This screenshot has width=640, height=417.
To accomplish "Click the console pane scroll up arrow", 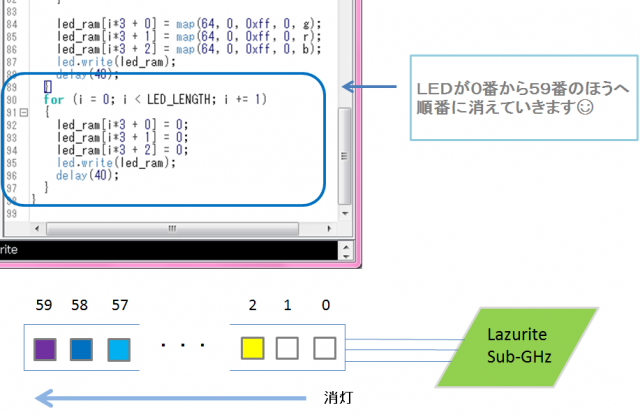I will point(346,247).
